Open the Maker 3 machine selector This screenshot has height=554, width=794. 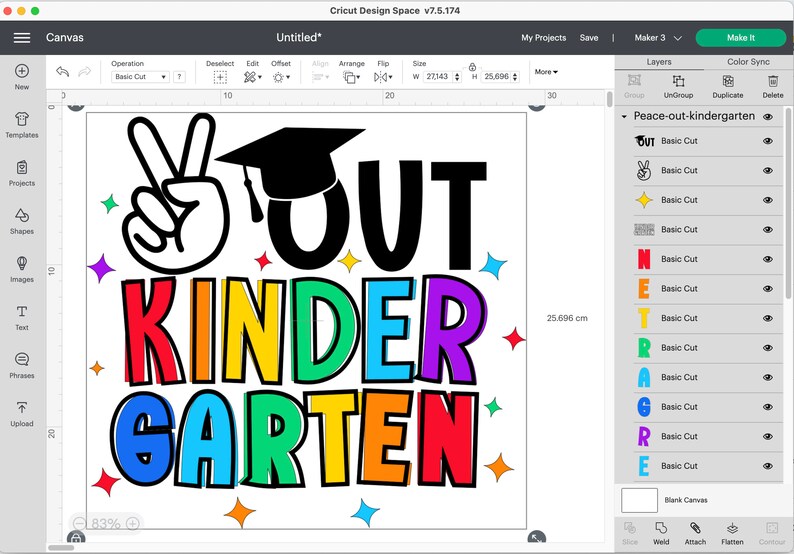pos(658,37)
